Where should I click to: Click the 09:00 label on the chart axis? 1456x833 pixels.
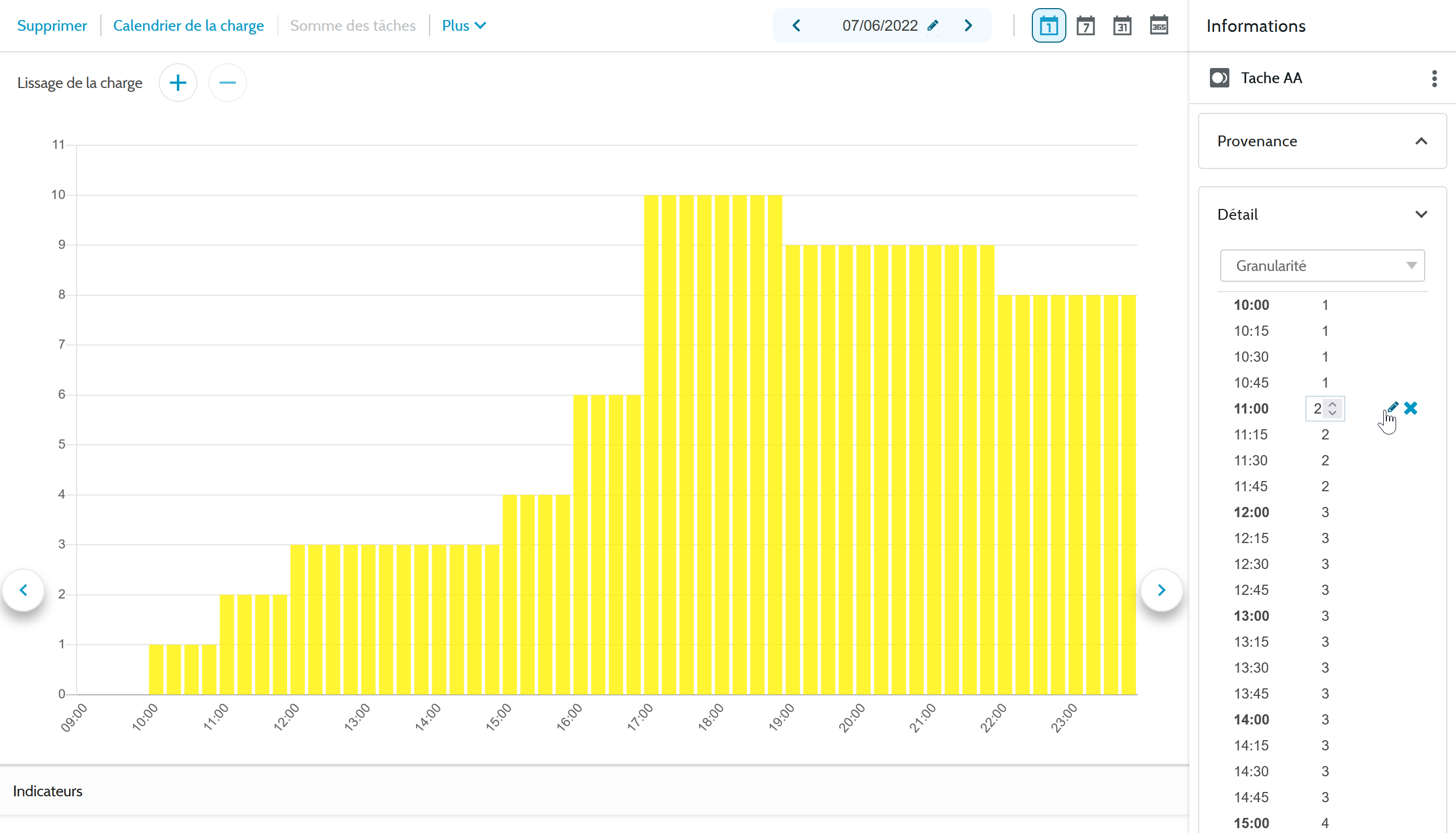coord(74,717)
